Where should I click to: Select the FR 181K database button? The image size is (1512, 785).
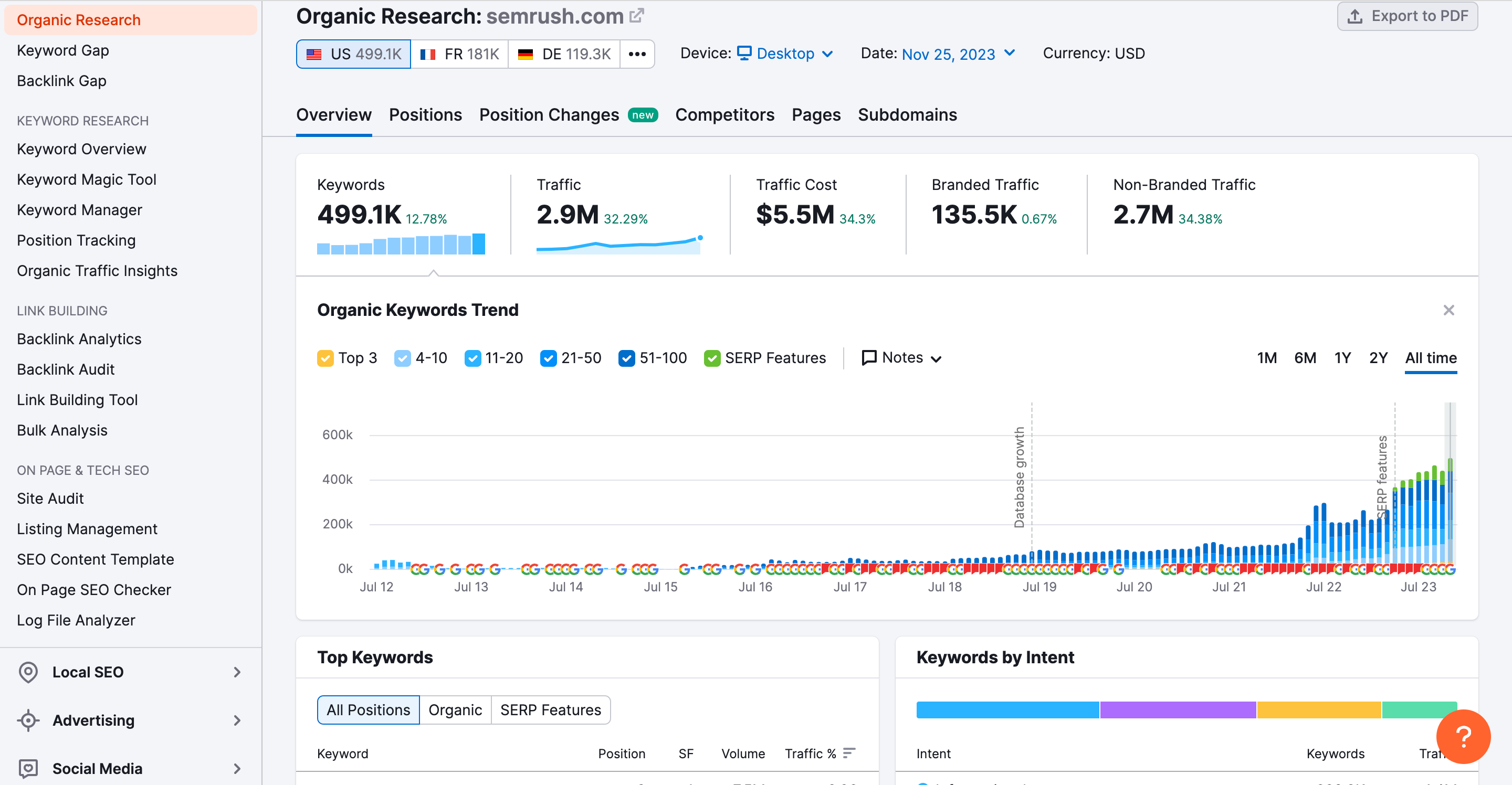pos(459,55)
